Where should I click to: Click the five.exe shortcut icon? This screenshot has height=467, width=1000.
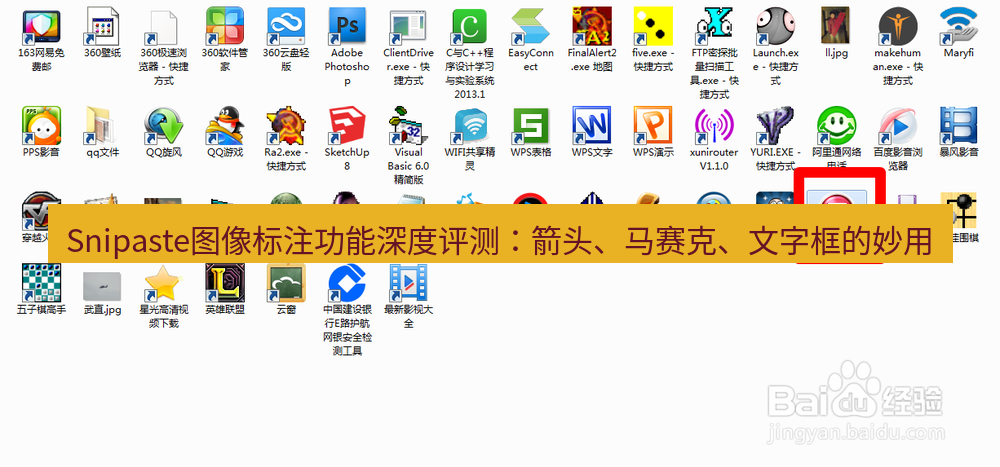654,27
